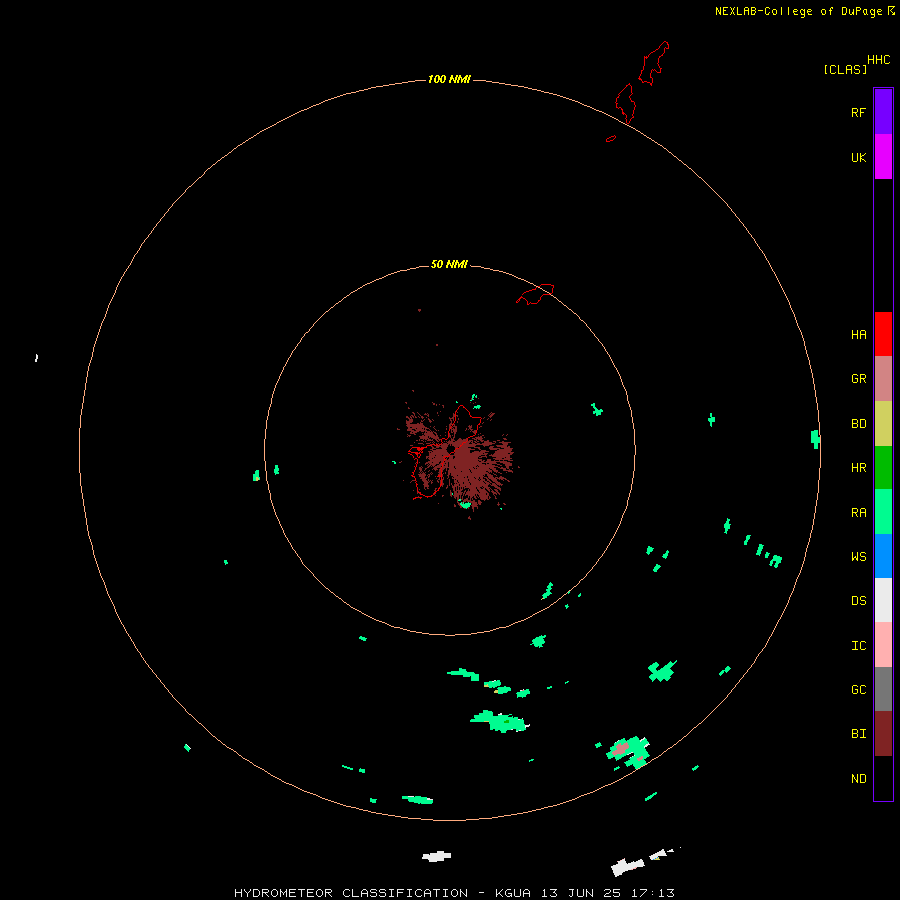Click the HHC product label
The width and height of the screenshot is (900, 900).
coord(878,60)
